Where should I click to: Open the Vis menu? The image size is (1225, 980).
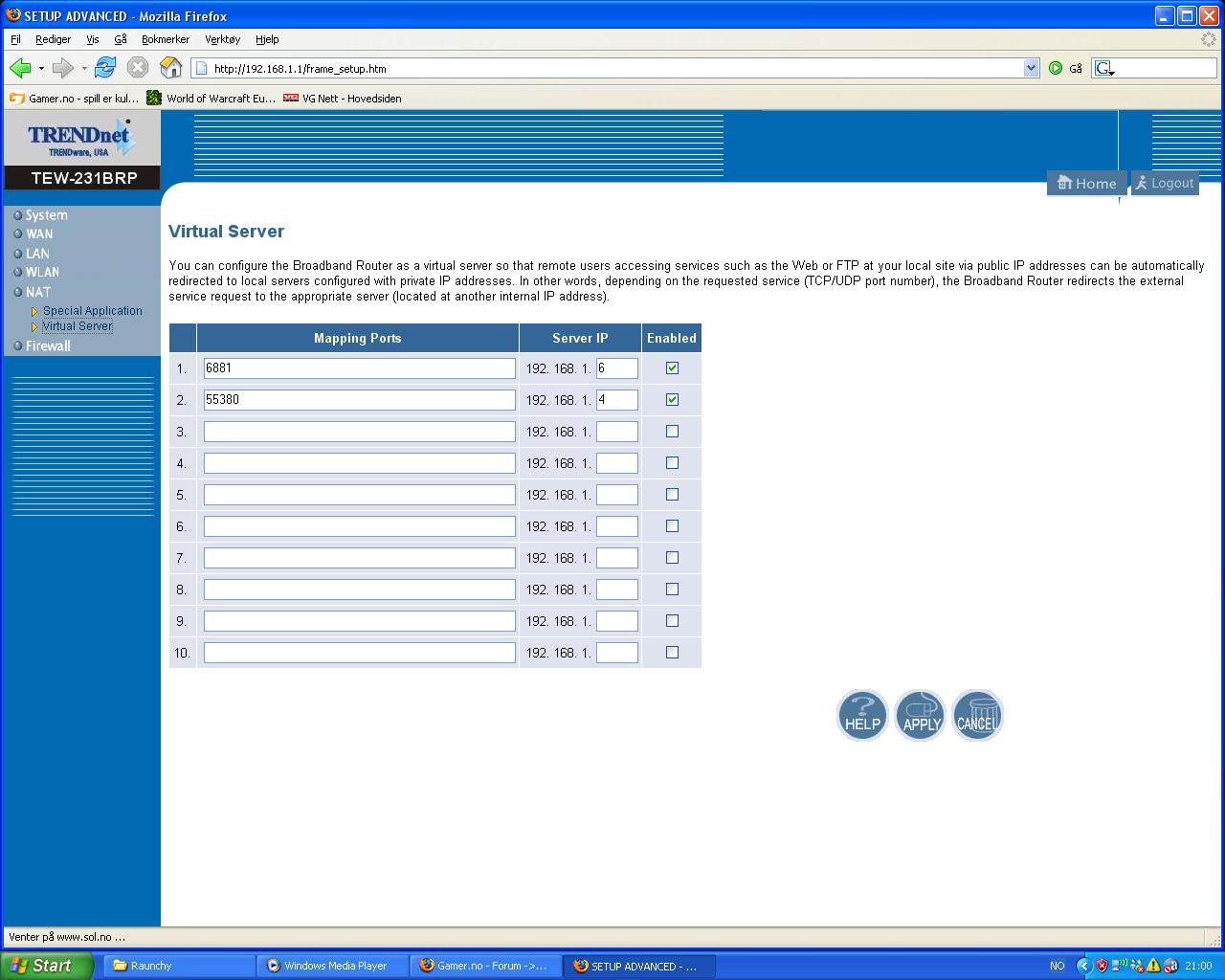(93, 39)
